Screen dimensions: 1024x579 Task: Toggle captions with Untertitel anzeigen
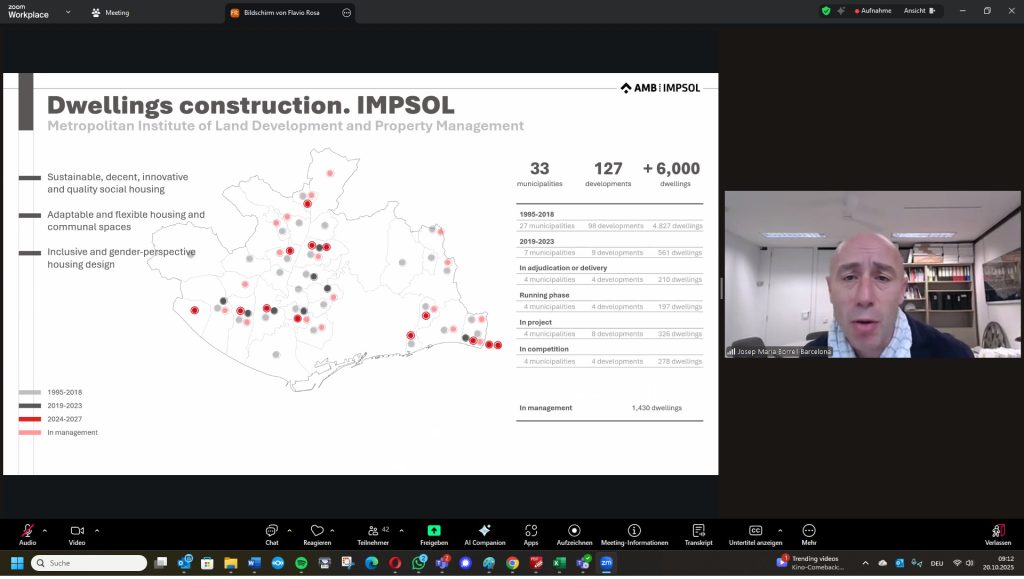coord(756,531)
